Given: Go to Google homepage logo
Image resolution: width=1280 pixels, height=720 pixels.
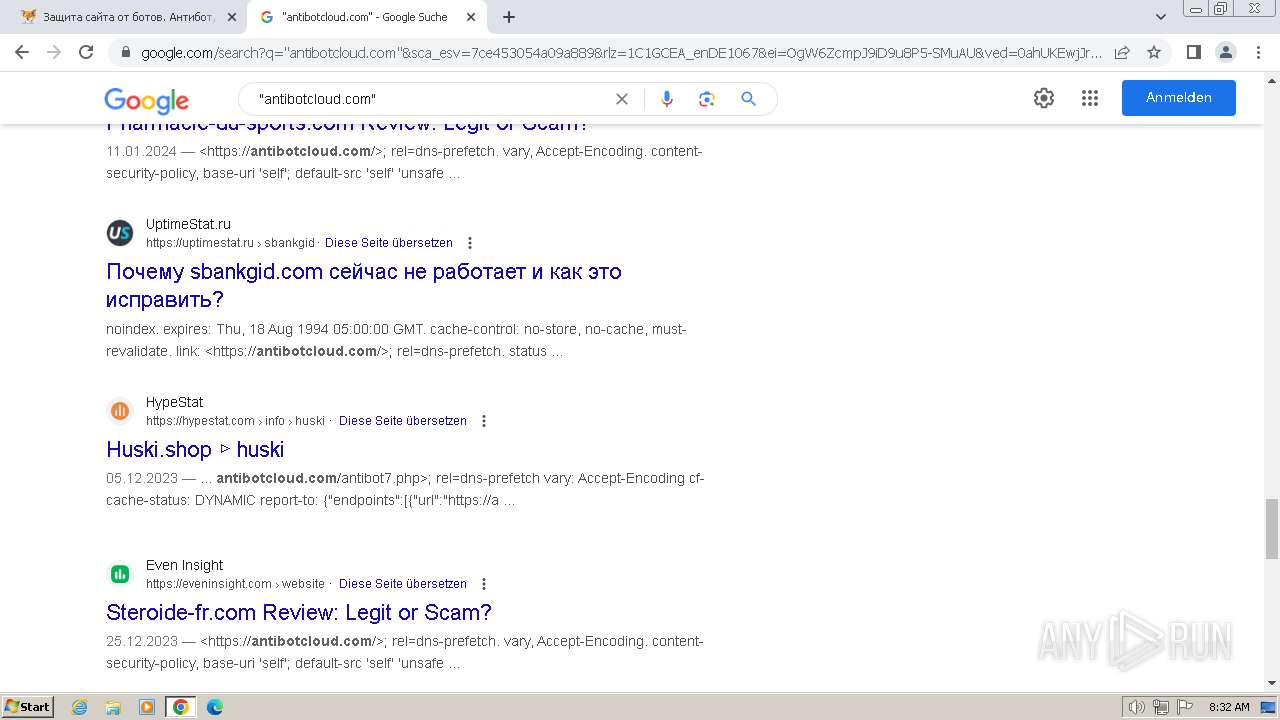Looking at the screenshot, I should coord(146,100).
